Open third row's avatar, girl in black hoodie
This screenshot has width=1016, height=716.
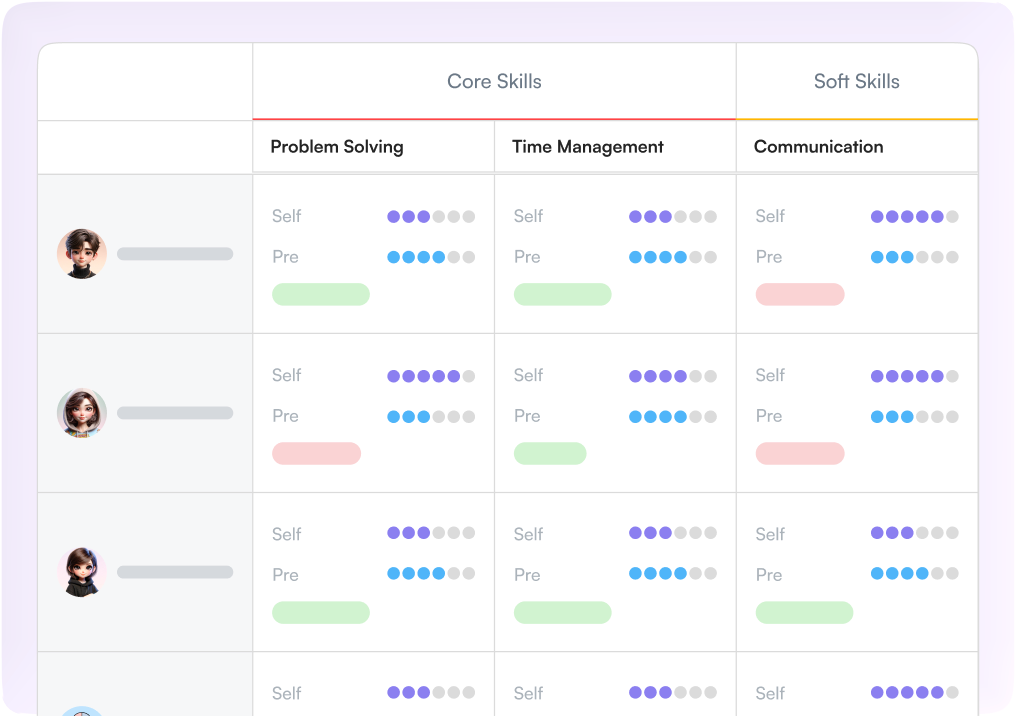point(82,572)
